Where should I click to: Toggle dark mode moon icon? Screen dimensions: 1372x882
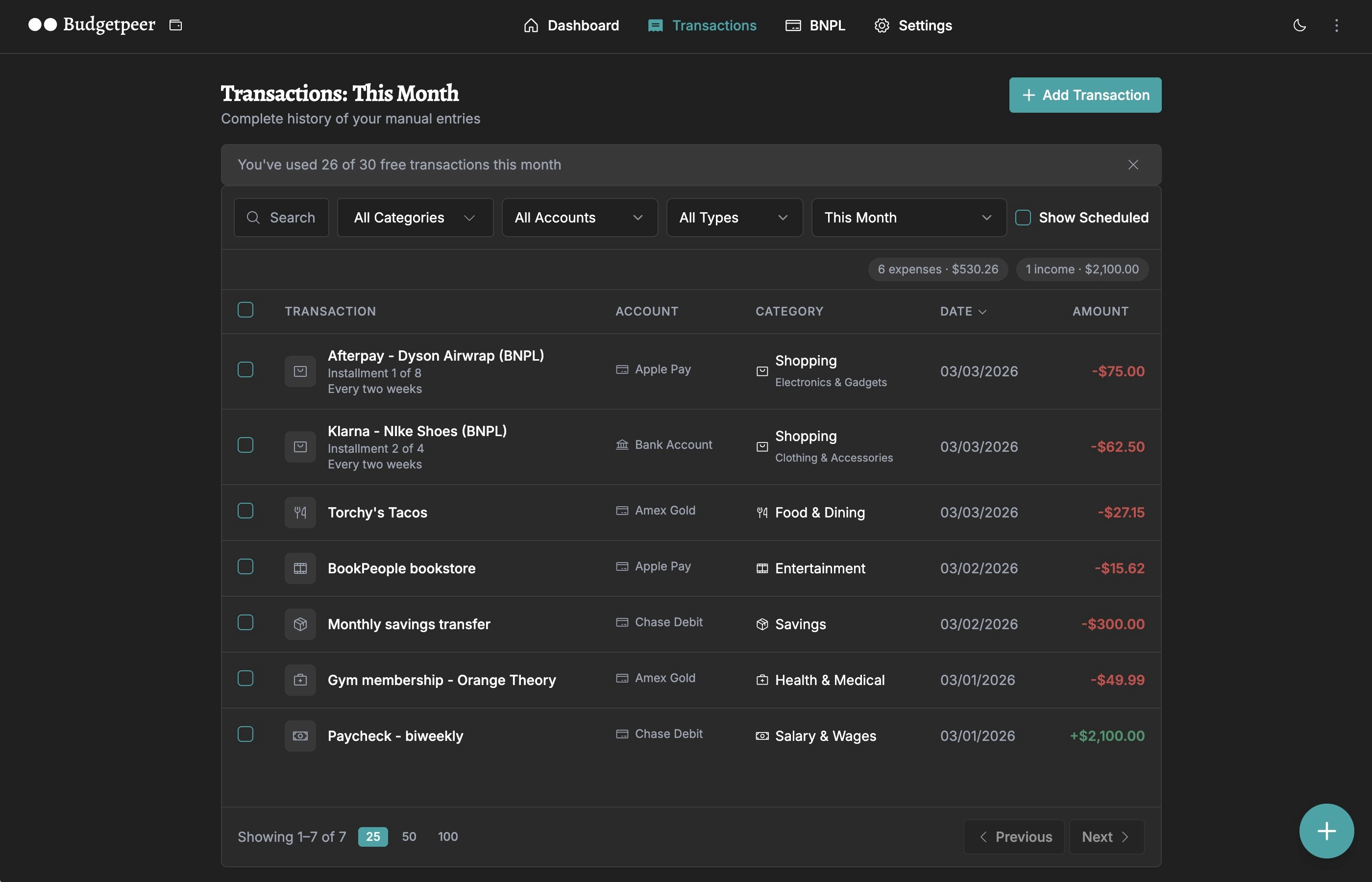(1299, 25)
